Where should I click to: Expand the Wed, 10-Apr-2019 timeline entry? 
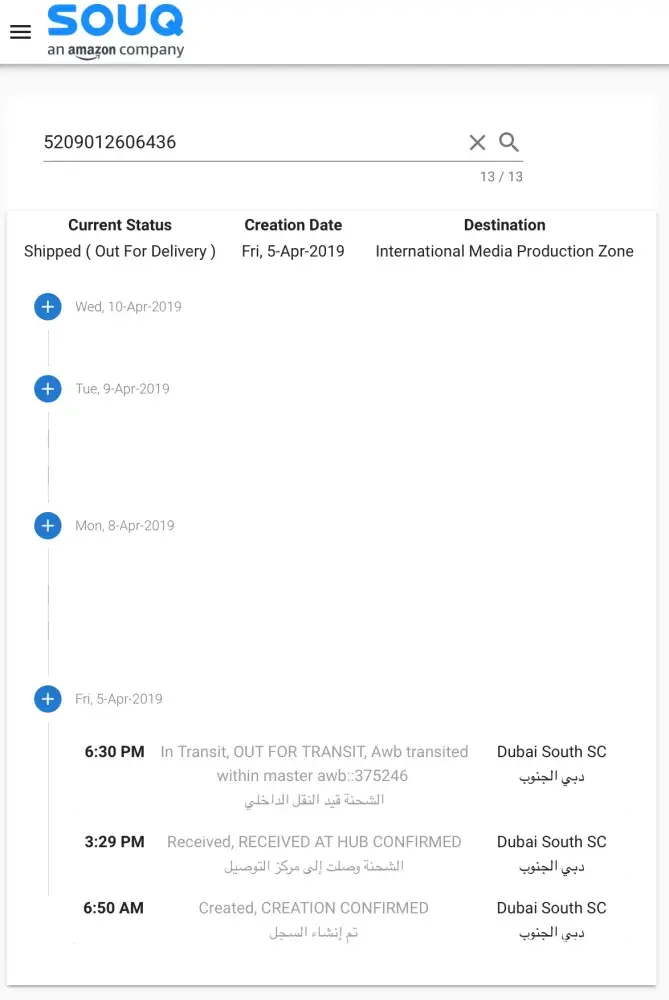pyautogui.click(x=48, y=307)
